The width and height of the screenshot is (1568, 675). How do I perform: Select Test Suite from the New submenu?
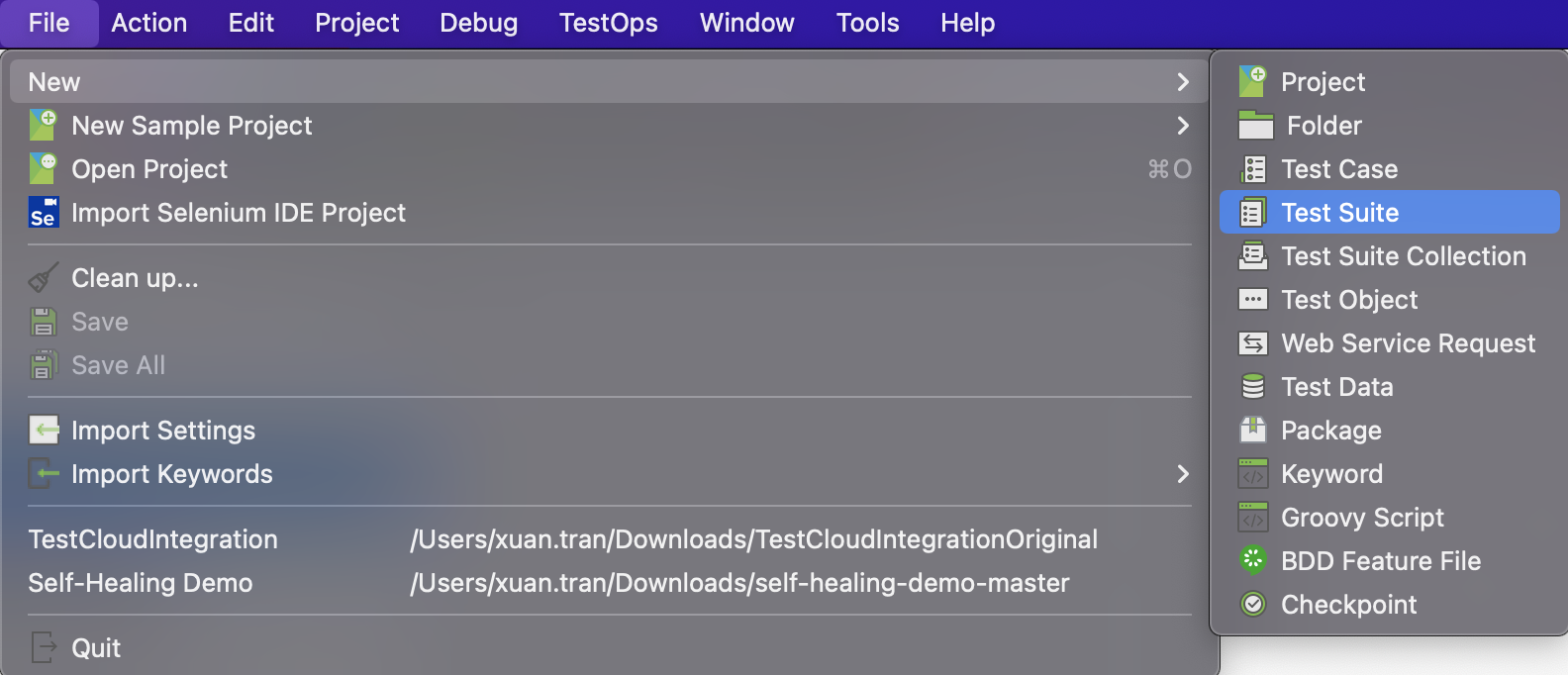click(1339, 213)
